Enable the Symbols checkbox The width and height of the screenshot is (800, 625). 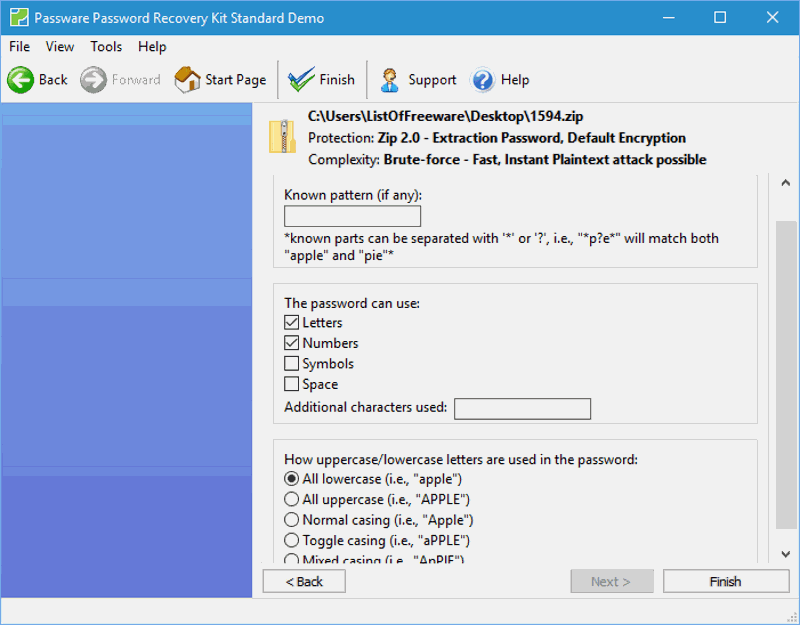(x=291, y=363)
